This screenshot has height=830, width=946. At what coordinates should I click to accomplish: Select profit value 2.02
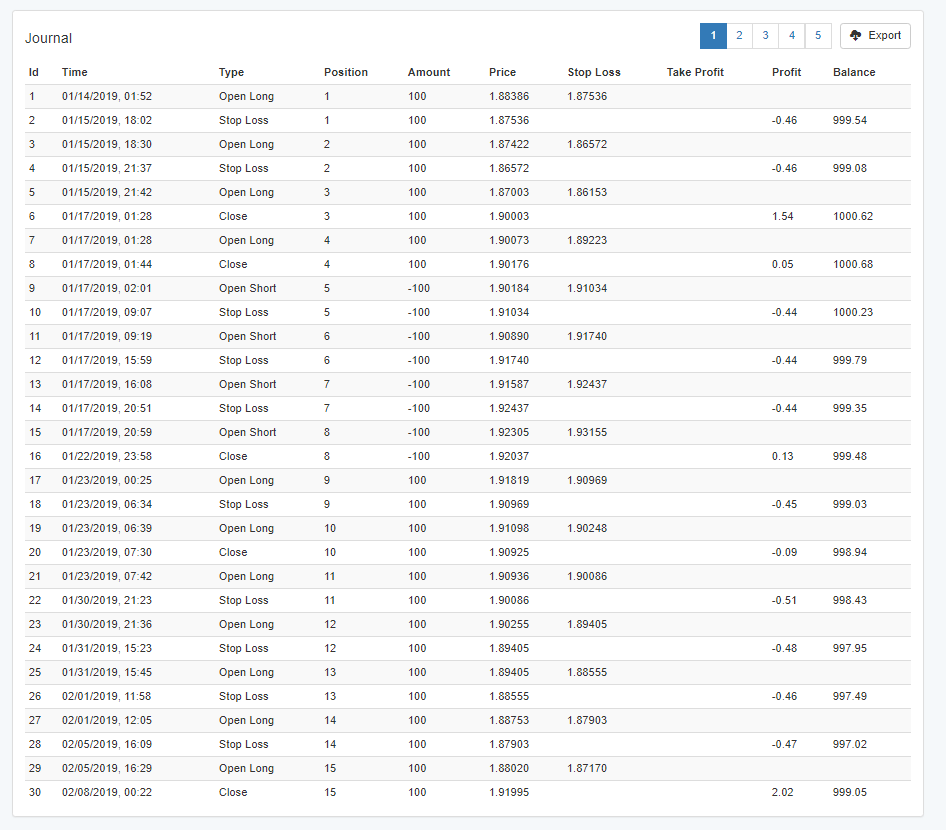pos(783,793)
